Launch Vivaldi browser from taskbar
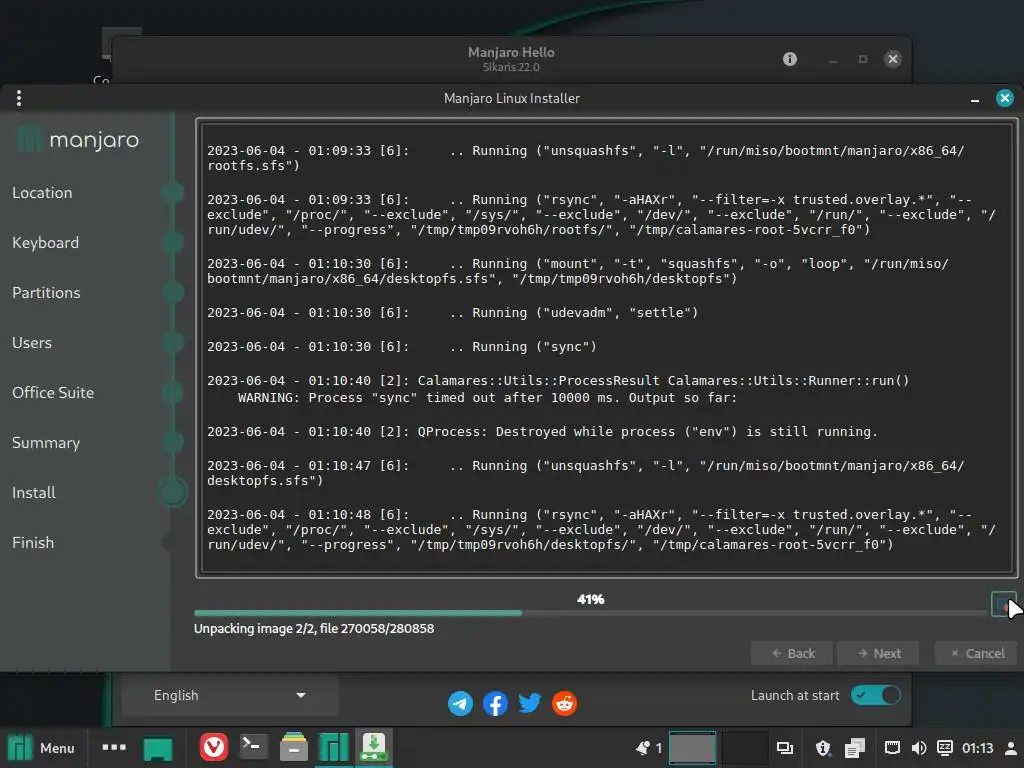Viewport: 1024px width, 768px height. tap(214, 747)
